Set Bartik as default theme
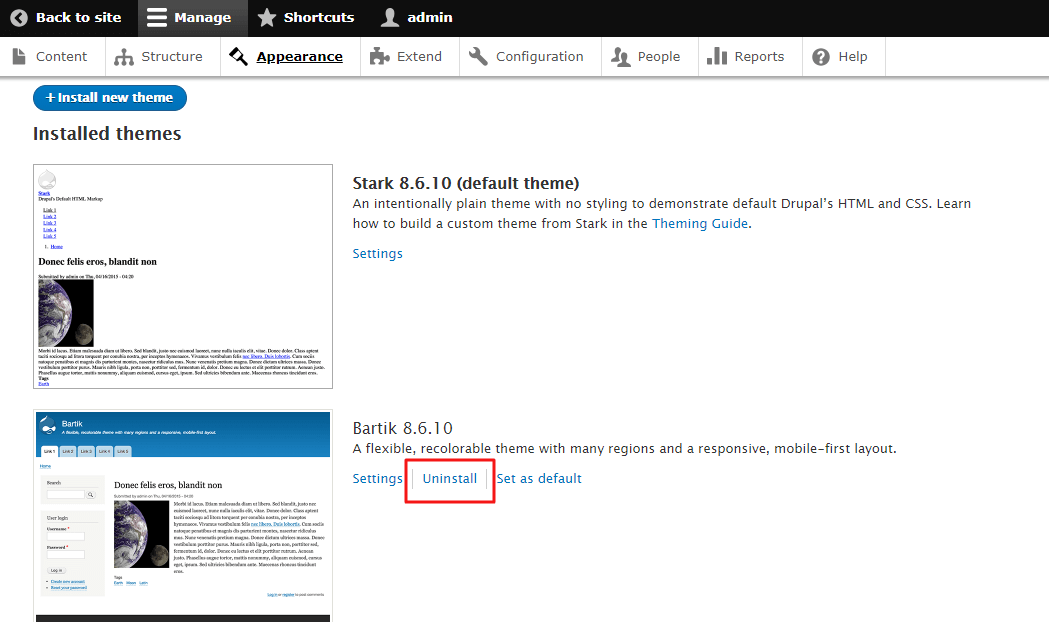Image resolution: width=1049 pixels, height=622 pixels. pyautogui.click(x=539, y=478)
